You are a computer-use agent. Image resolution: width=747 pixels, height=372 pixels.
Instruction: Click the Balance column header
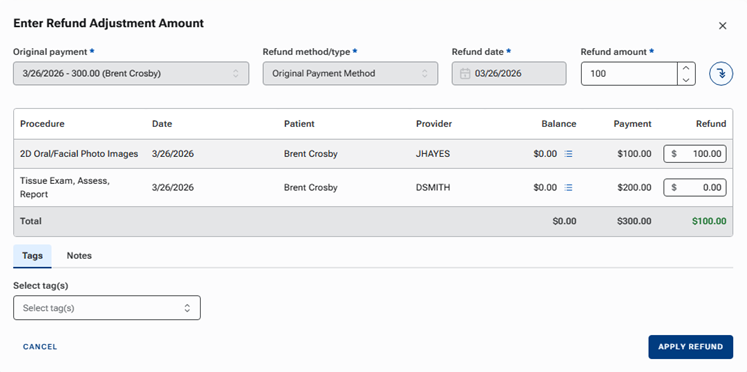click(558, 124)
